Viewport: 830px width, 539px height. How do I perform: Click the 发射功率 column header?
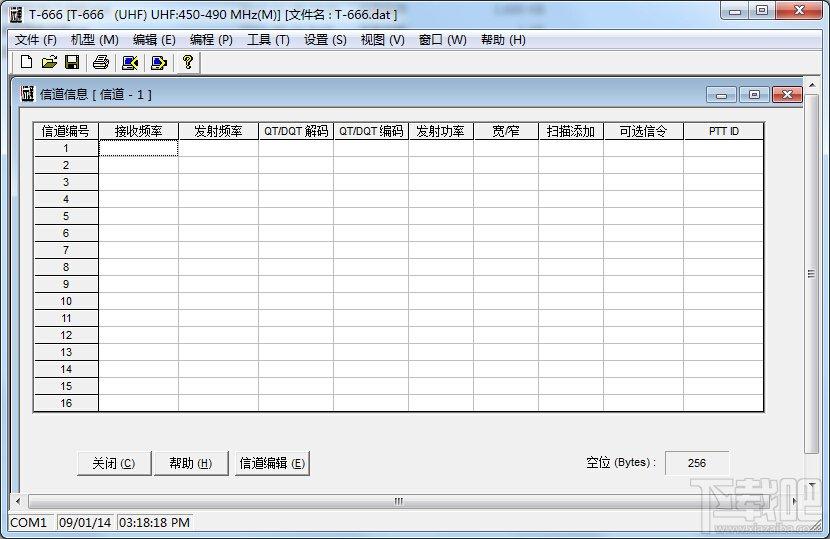pyautogui.click(x=440, y=131)
